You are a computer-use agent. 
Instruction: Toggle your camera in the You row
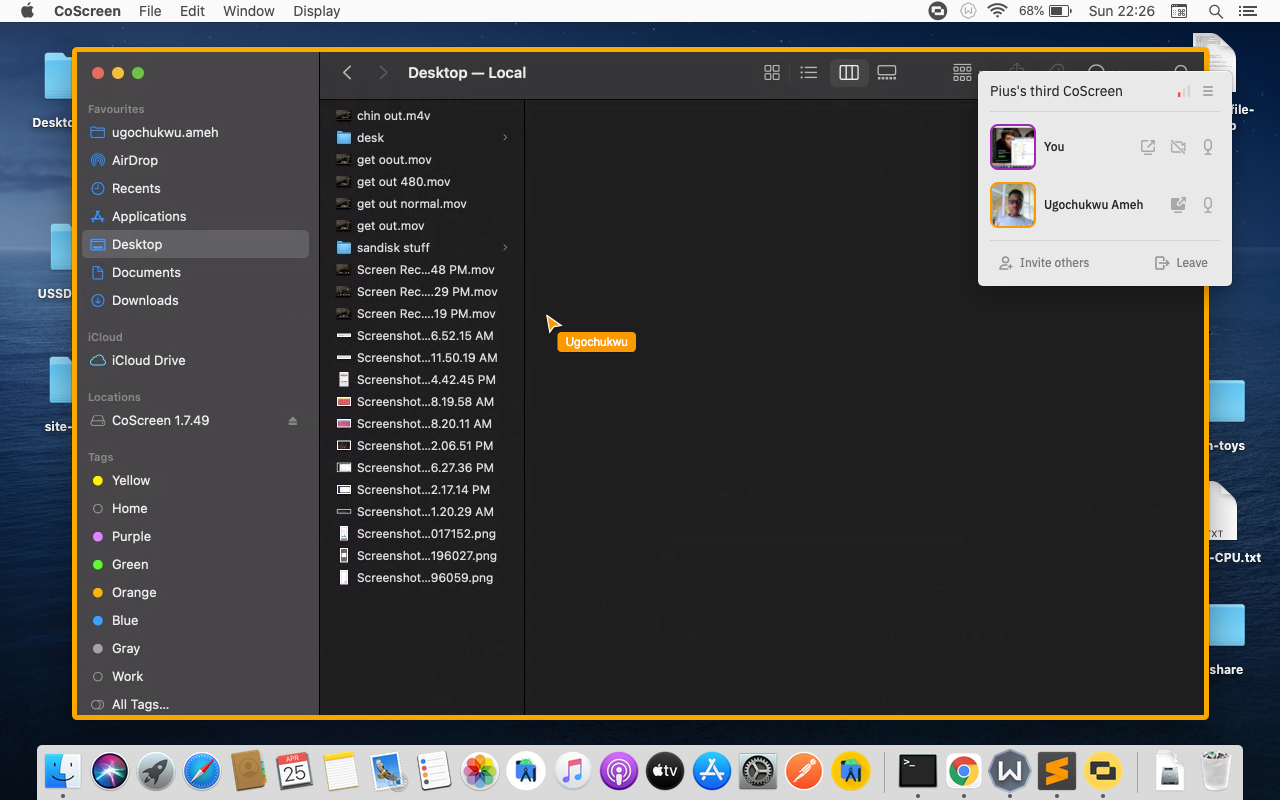tap(1178, 147)
